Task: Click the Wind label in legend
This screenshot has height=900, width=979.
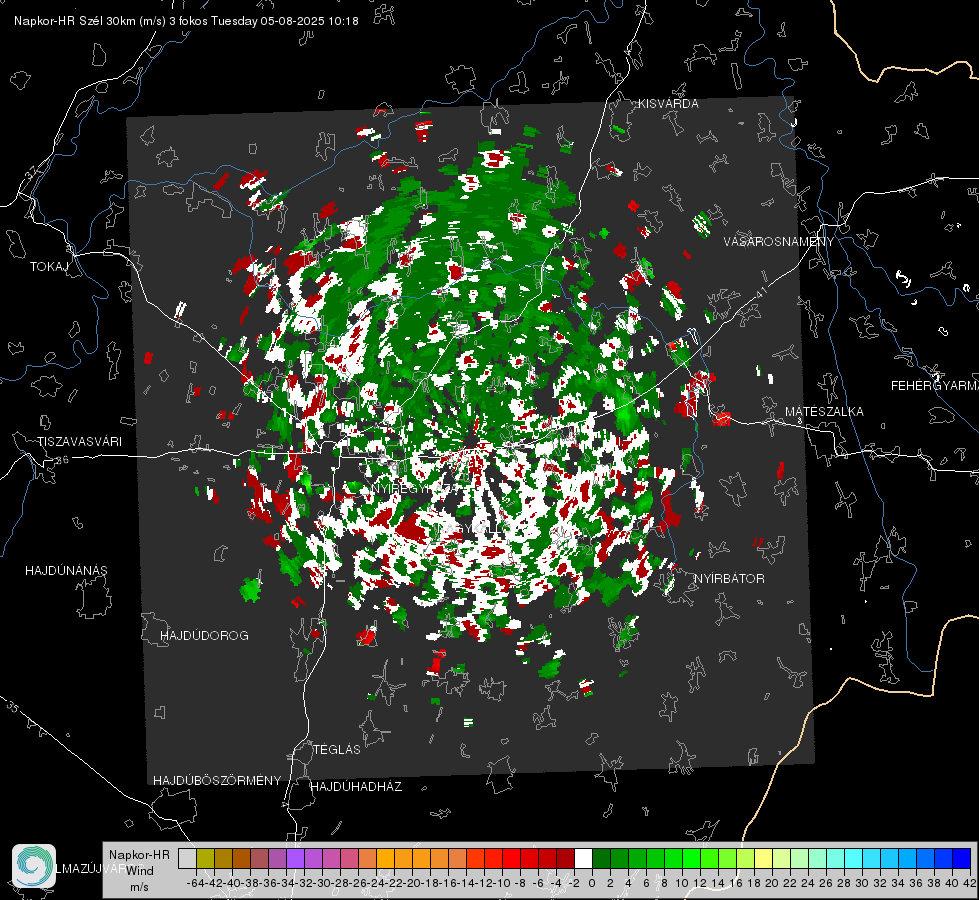Action: pos(140,871)
